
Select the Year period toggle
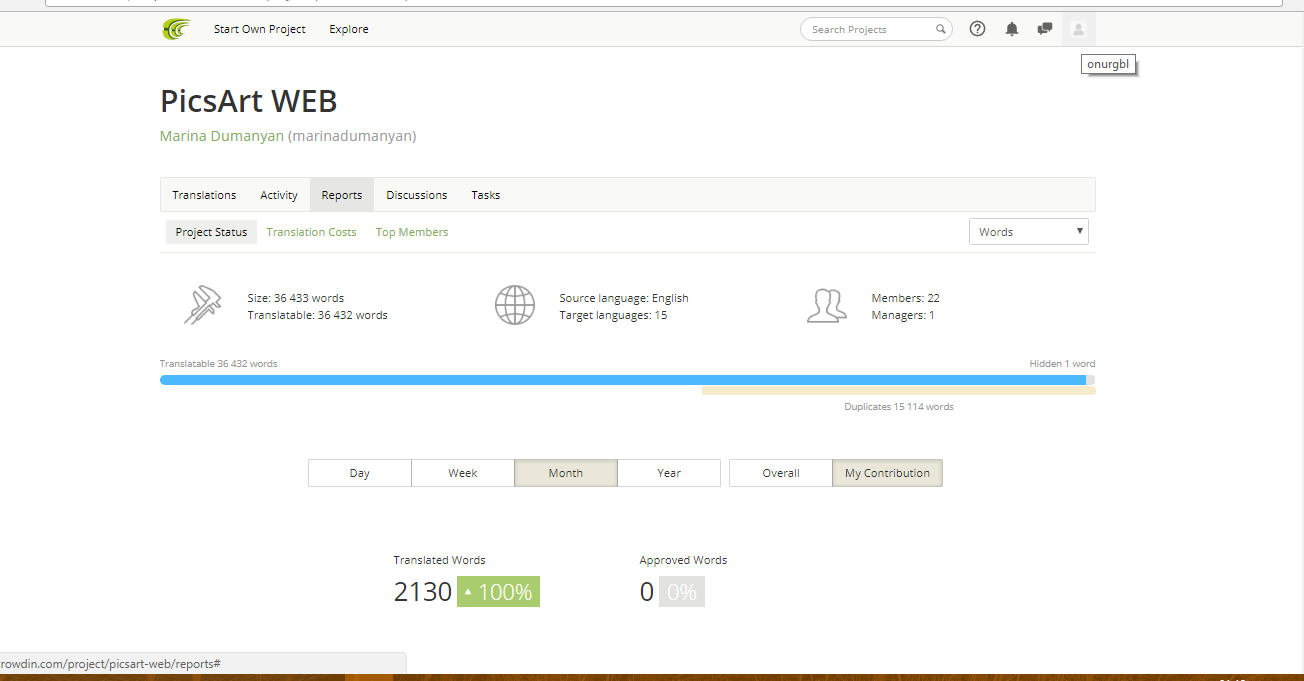pos(669,473)
